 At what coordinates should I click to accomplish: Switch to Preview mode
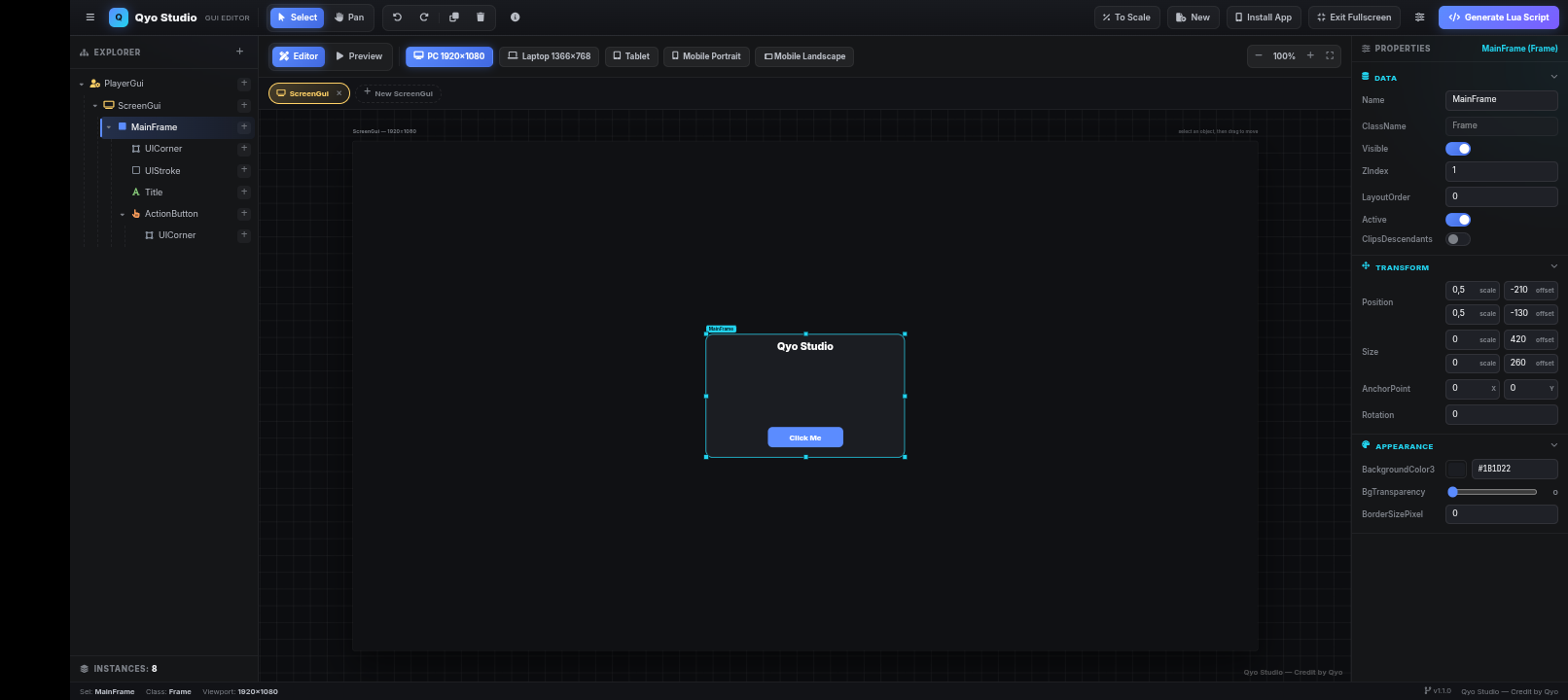(x=359, y=56)
